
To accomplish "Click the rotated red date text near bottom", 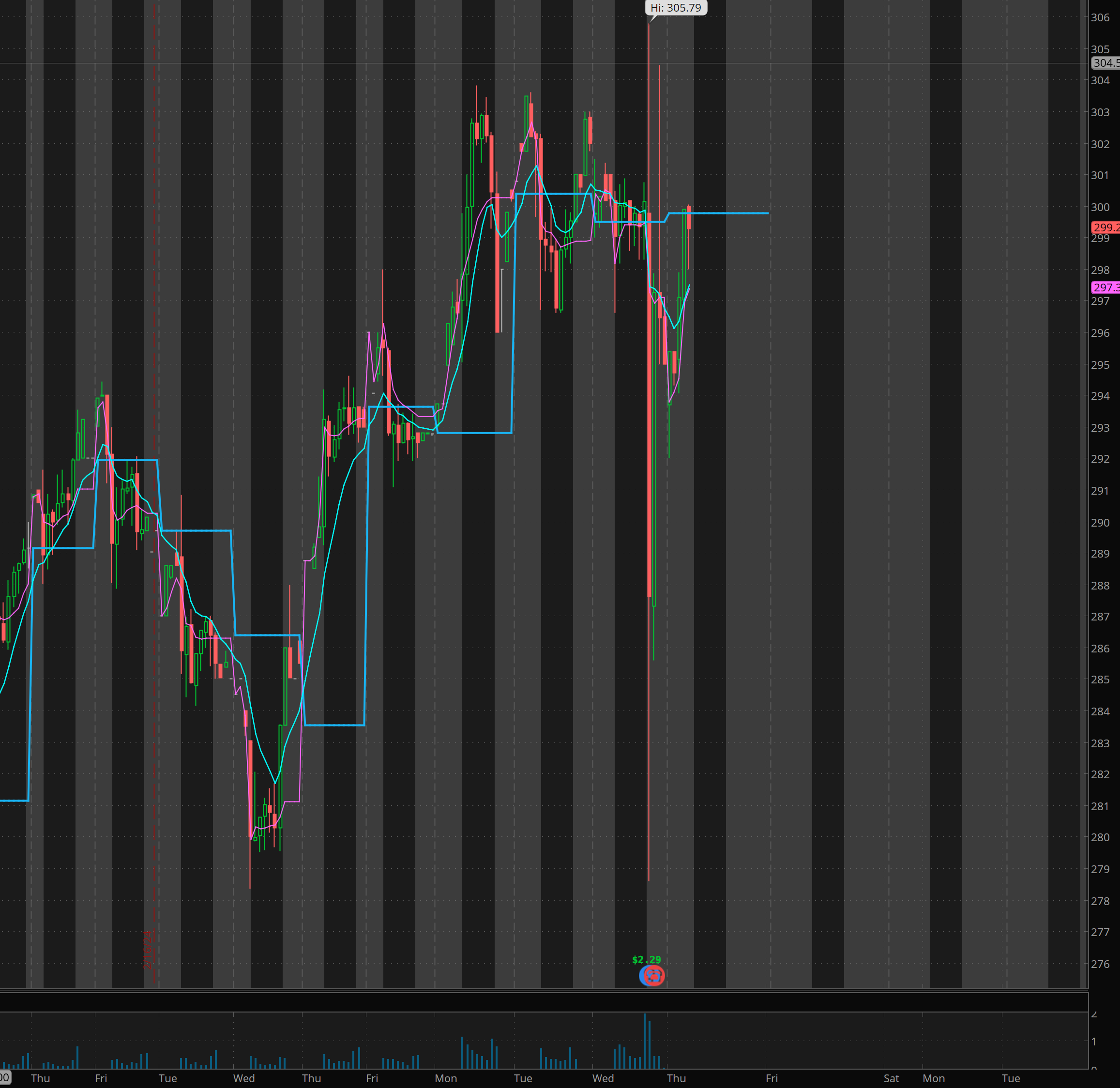I will (148, 950).
